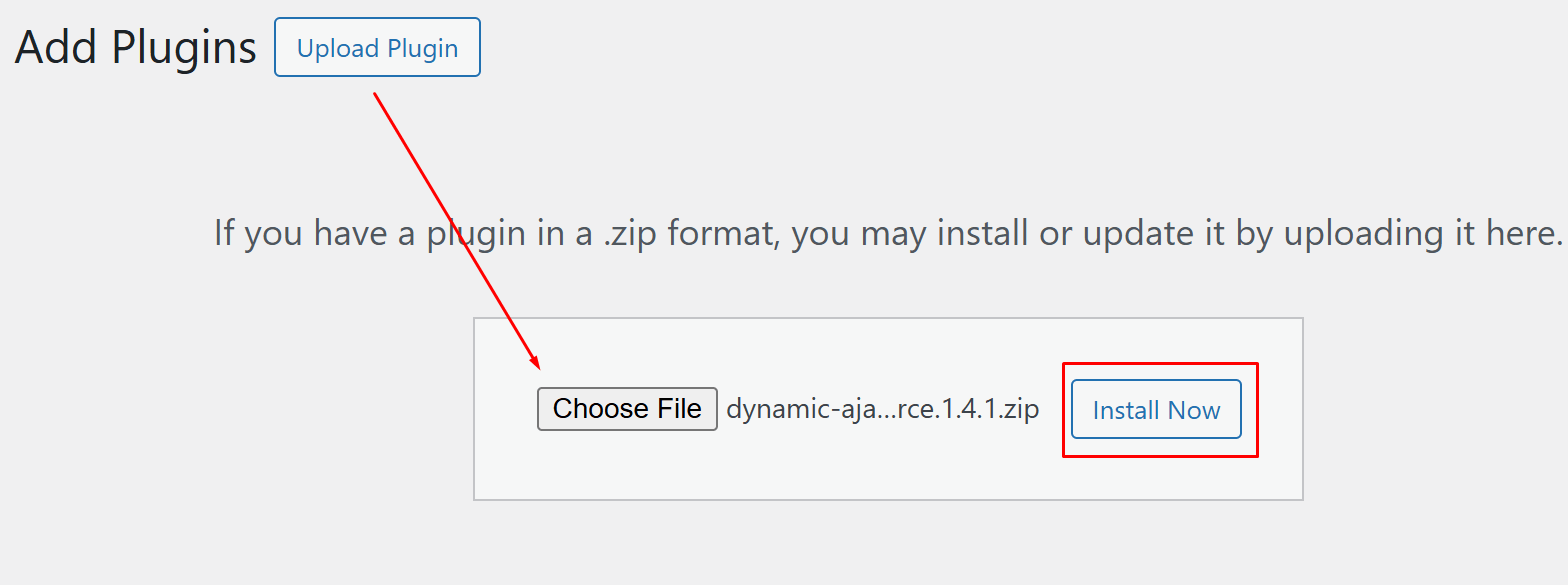Select the dynamic-aja...rce.1.4.1.zip filename text
The image size is (1568, 585).
click(x=884, y=408)
